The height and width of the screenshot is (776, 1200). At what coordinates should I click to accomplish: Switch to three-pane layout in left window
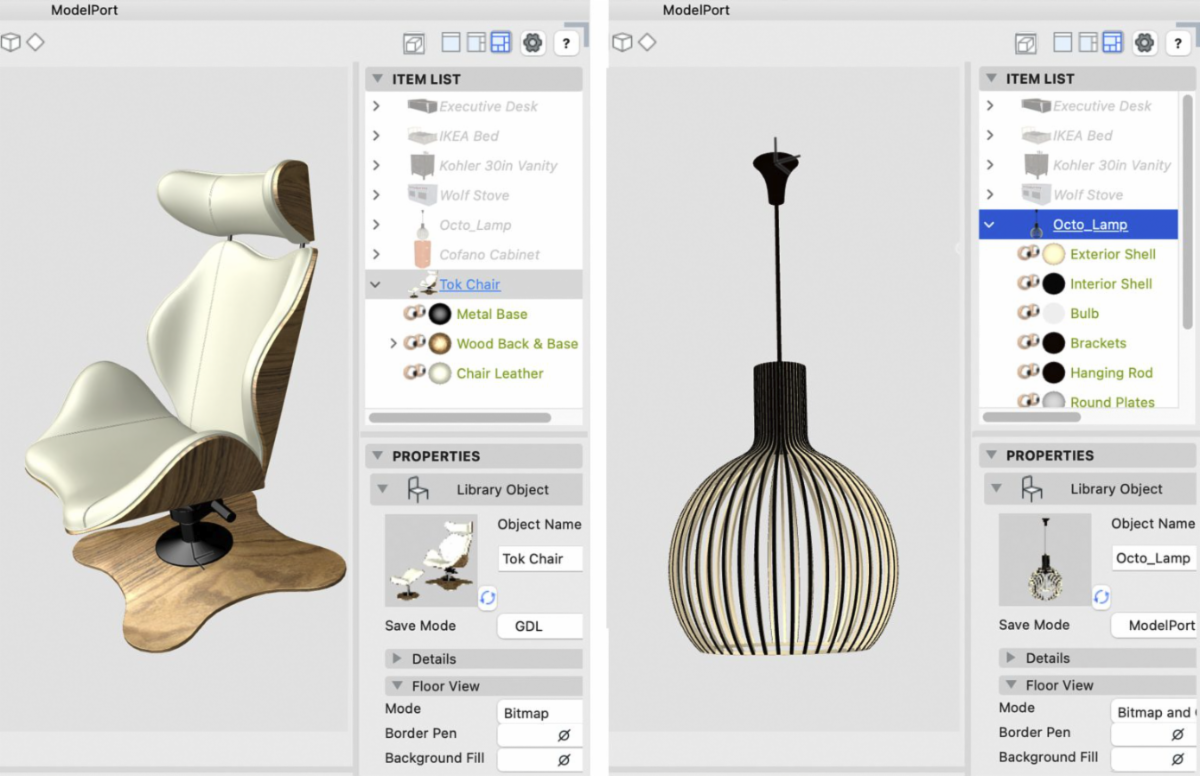tap(500, 43)
